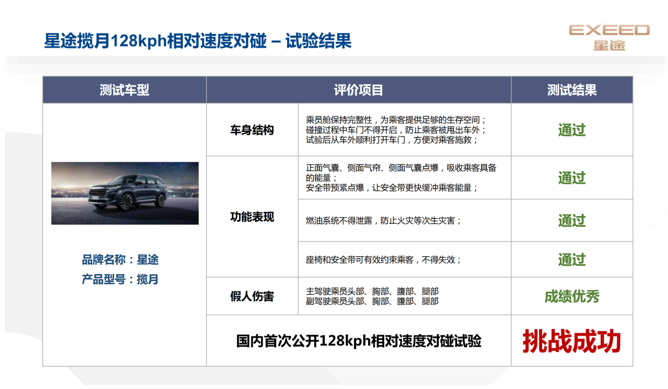The height and width of the screenshot is (389, 668).
Task: Click the 通过 result for airbag deployment row
Action: click(572, 178)
